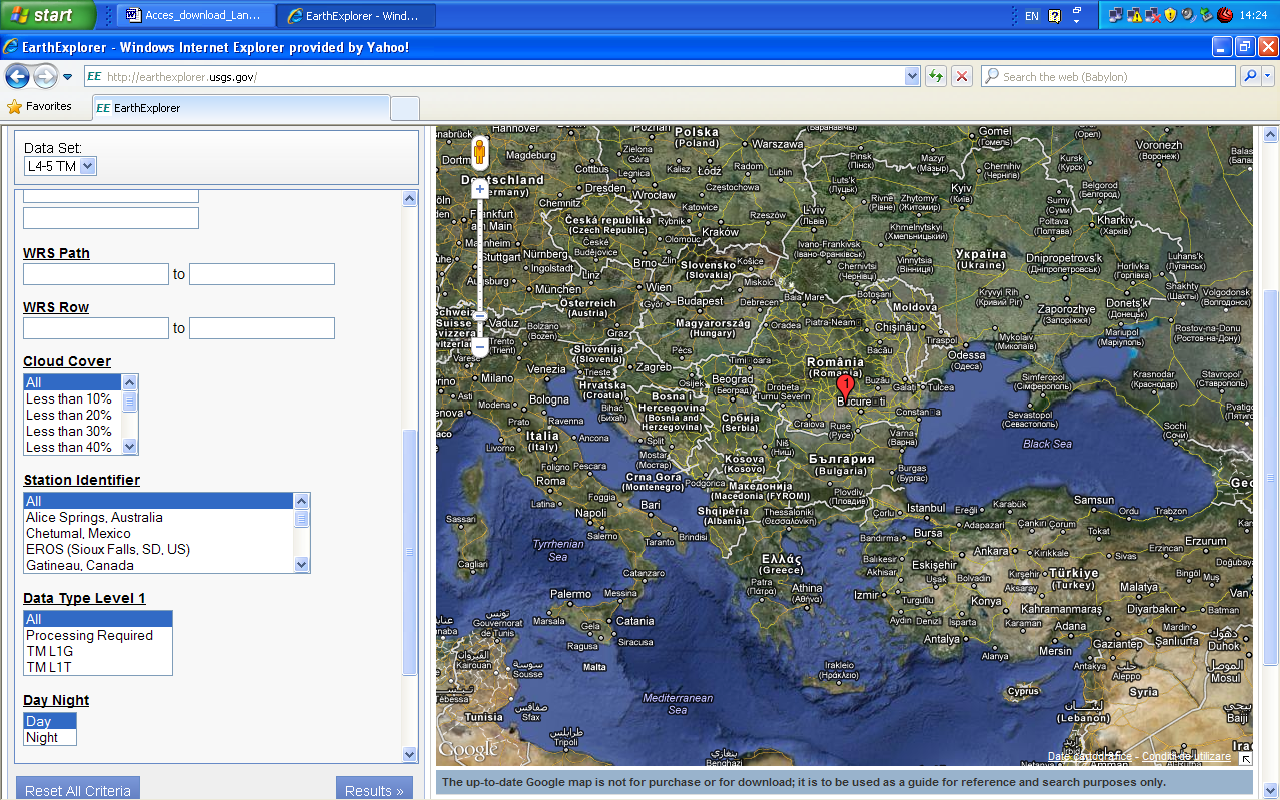Switch to the EarthExplorer browser tab
The height and width of the screenshot is (800, 1280).
tap(240, 108)
